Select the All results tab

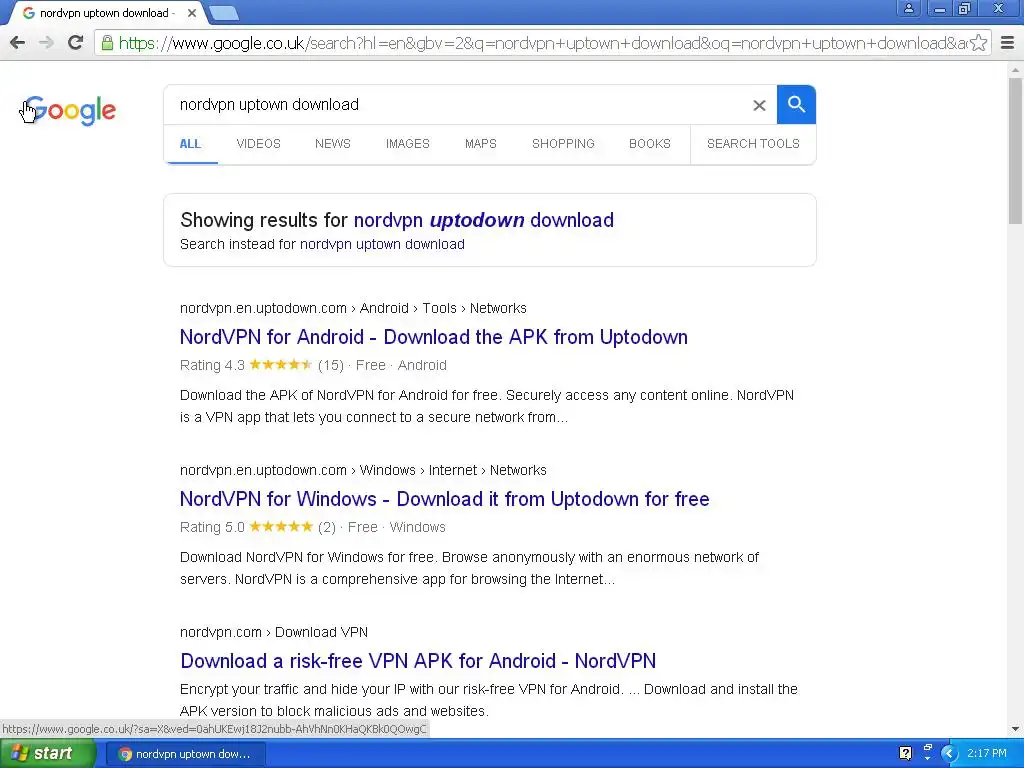[190, 144]
